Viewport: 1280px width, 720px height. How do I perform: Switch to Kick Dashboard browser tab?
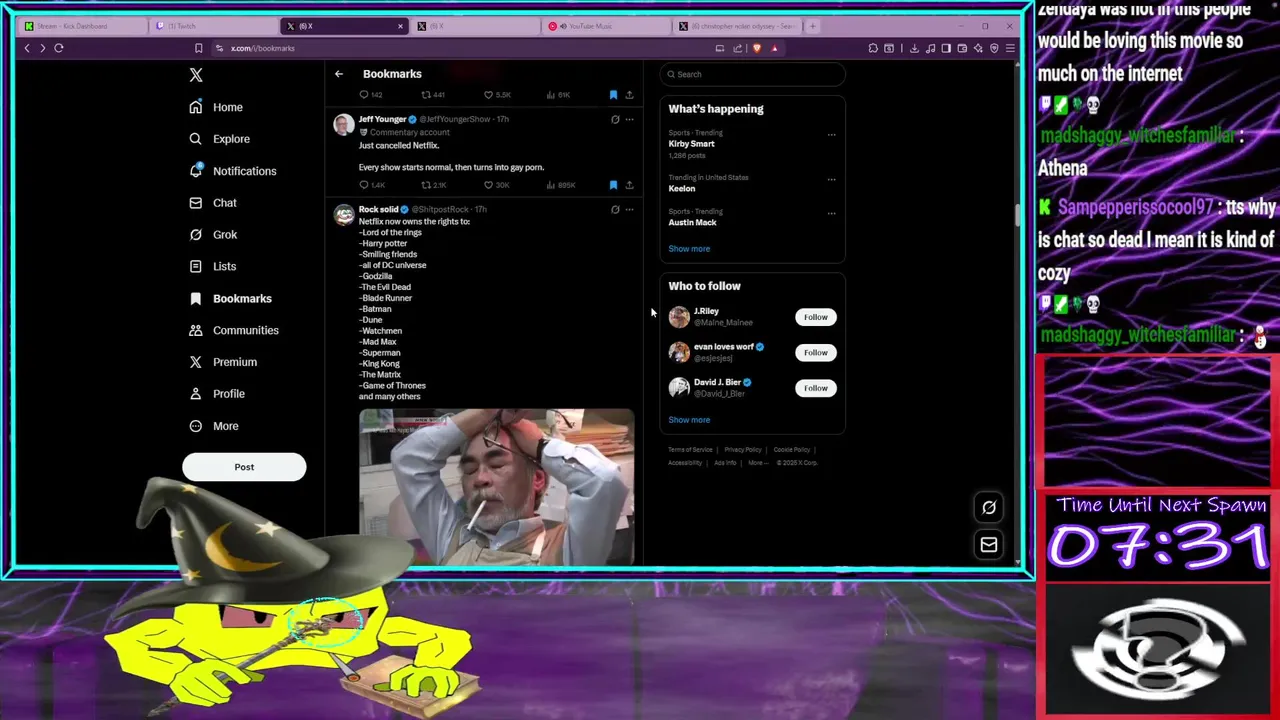tap(85, 26)
